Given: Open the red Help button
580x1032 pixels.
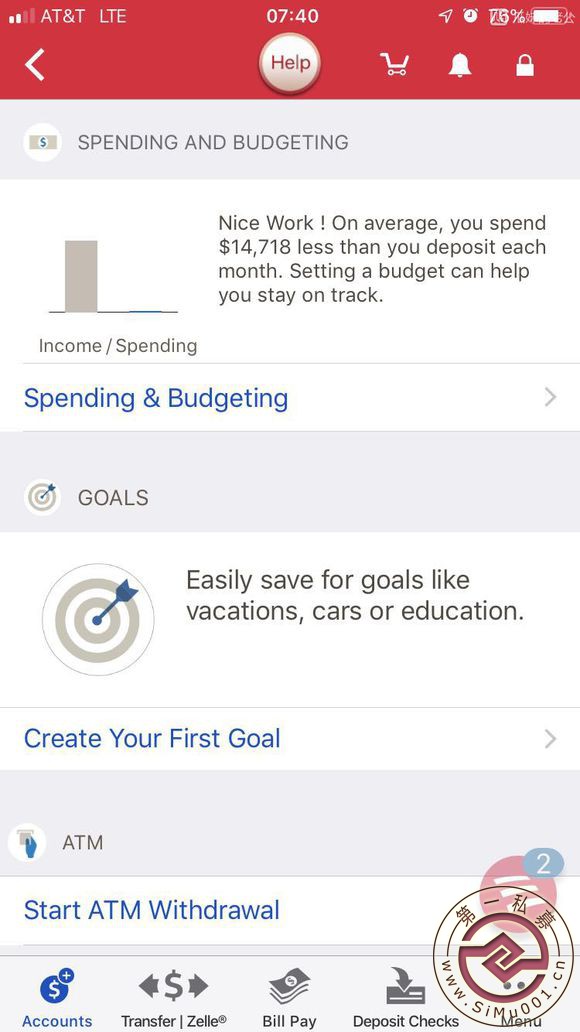Looking at the screenshot, I should point(290,63).
